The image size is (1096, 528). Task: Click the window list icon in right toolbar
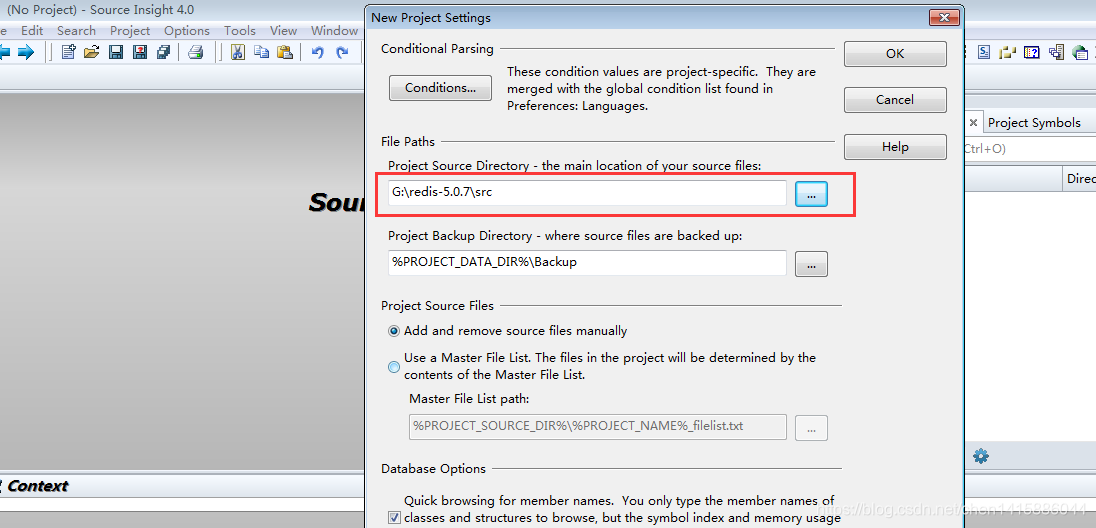click(x=1056, y=52)
